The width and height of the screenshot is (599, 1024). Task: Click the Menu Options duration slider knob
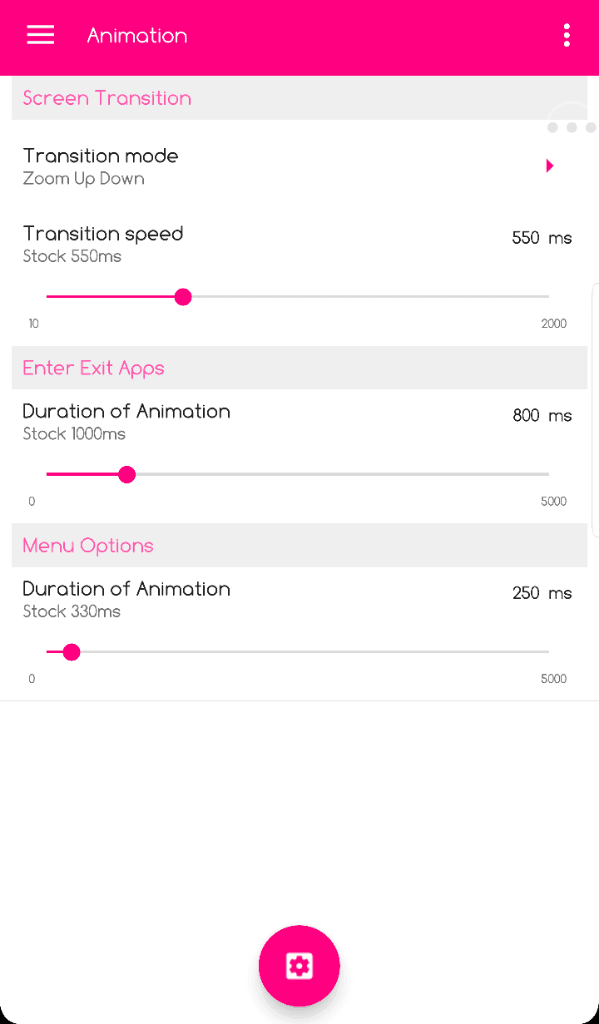[x=72, y=652]
